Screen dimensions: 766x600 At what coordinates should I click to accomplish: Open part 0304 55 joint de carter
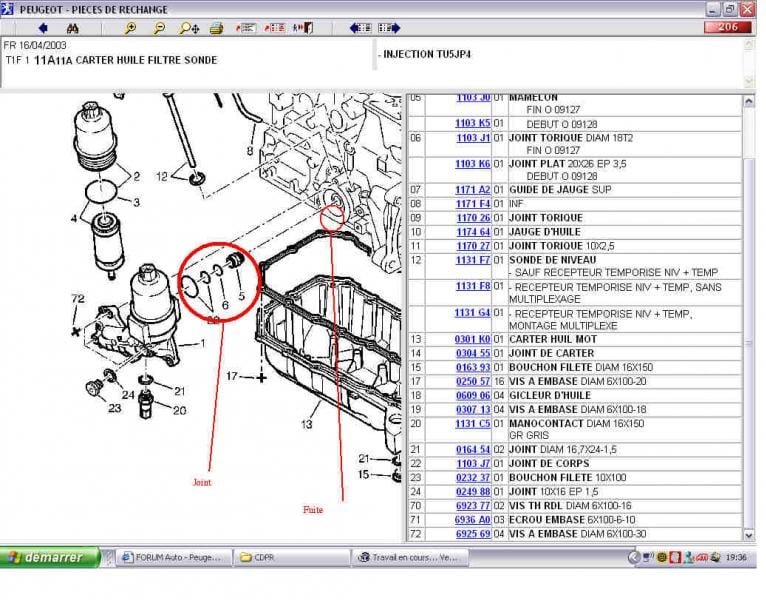[473, 353]
